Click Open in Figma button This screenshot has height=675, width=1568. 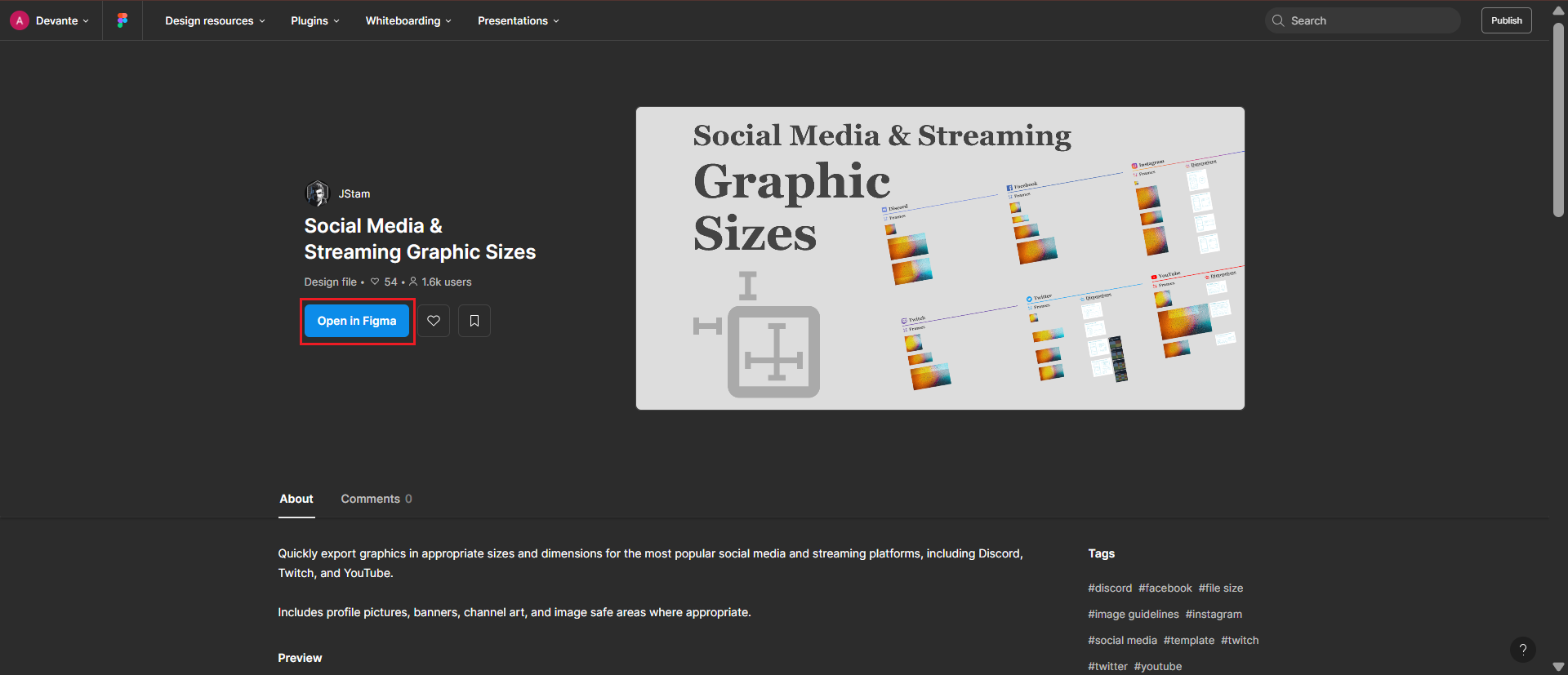click(x=357, y=321)
